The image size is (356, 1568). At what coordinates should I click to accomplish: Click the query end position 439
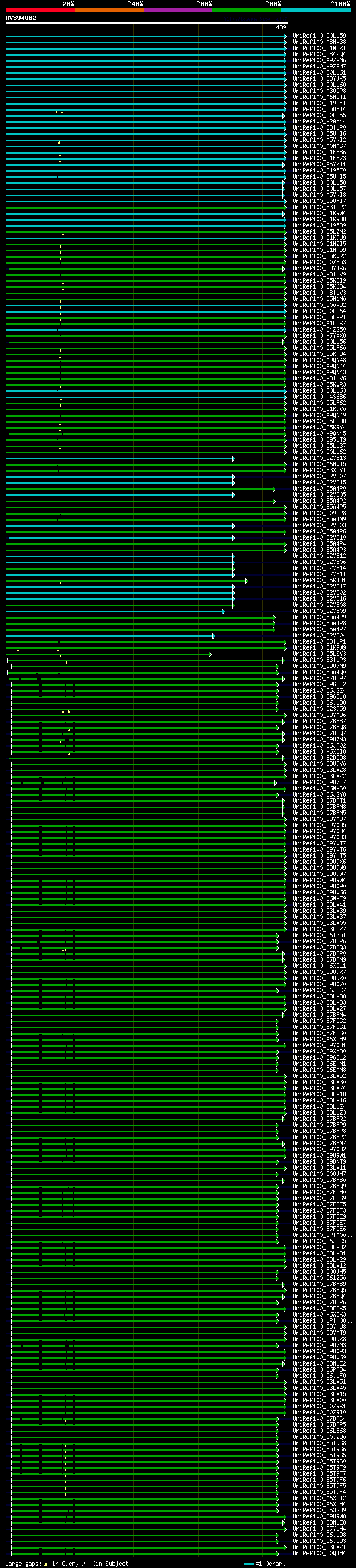click(281, 27)
